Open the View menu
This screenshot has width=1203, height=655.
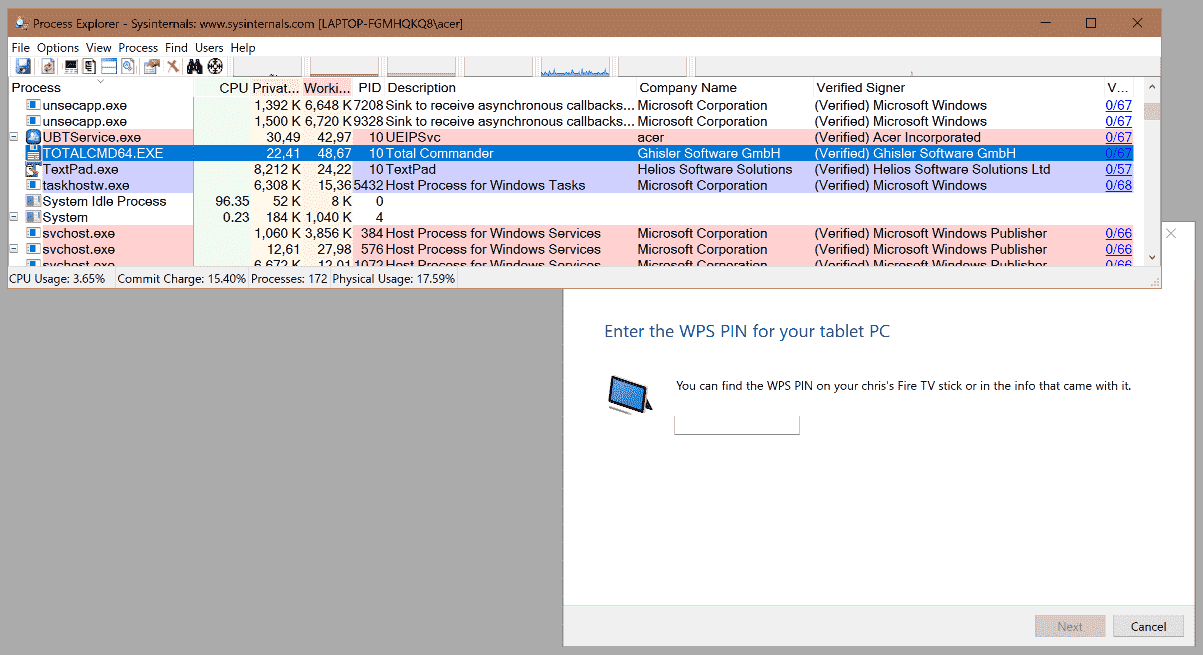[99, 47]
